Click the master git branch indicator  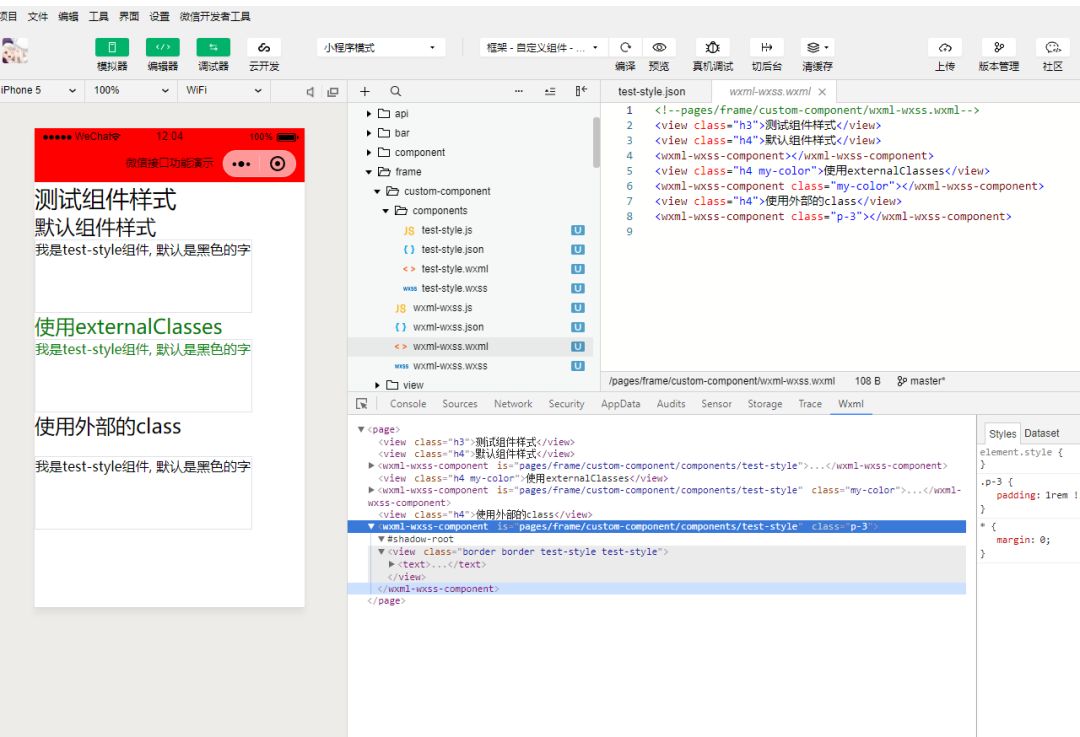tap(921, 381)
